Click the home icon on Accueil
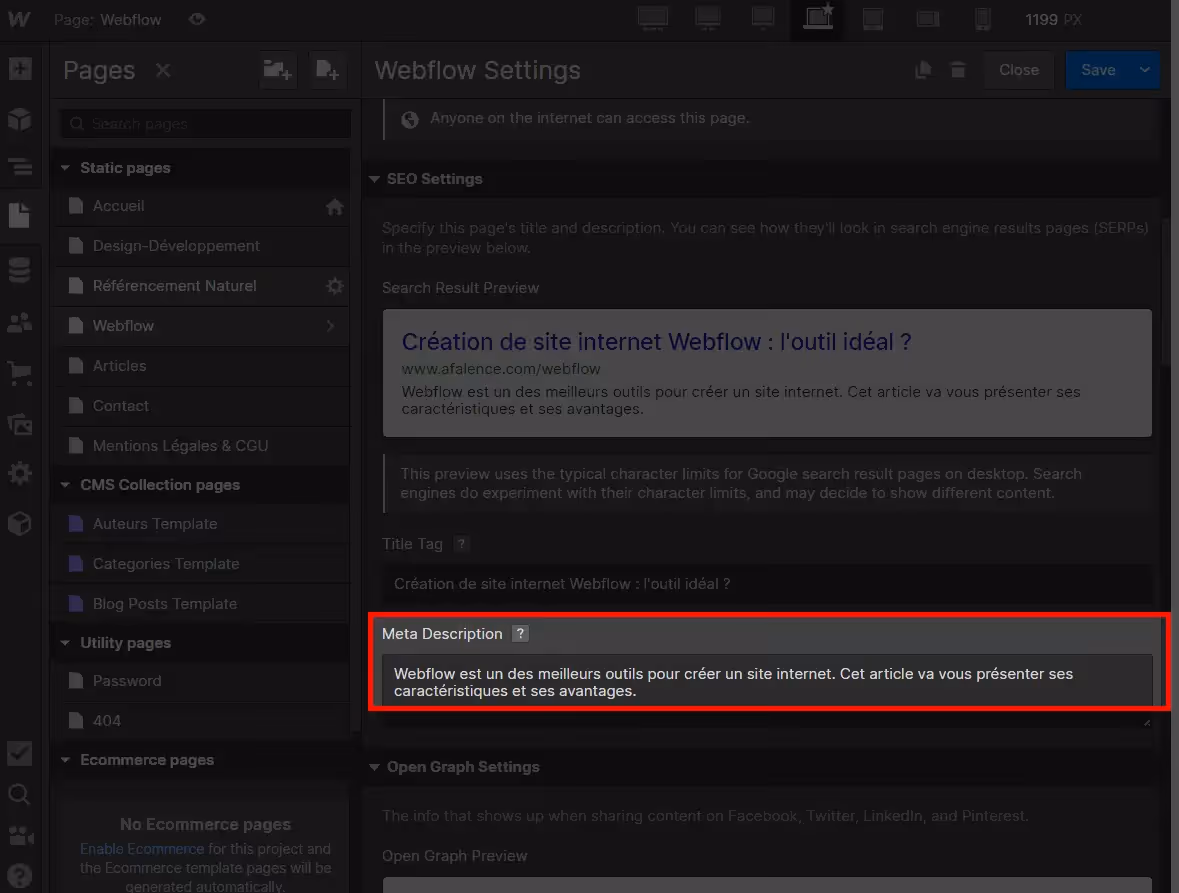This screenshot has height=893, width=1179. (335, 207)
